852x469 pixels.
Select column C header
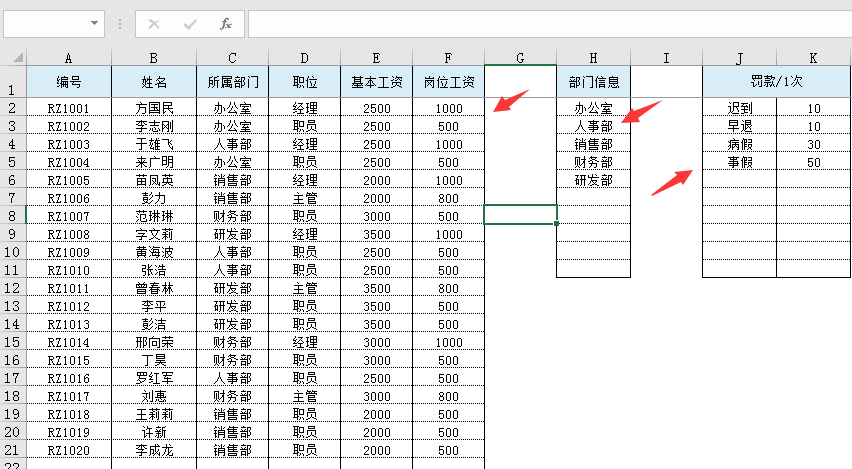233,58
